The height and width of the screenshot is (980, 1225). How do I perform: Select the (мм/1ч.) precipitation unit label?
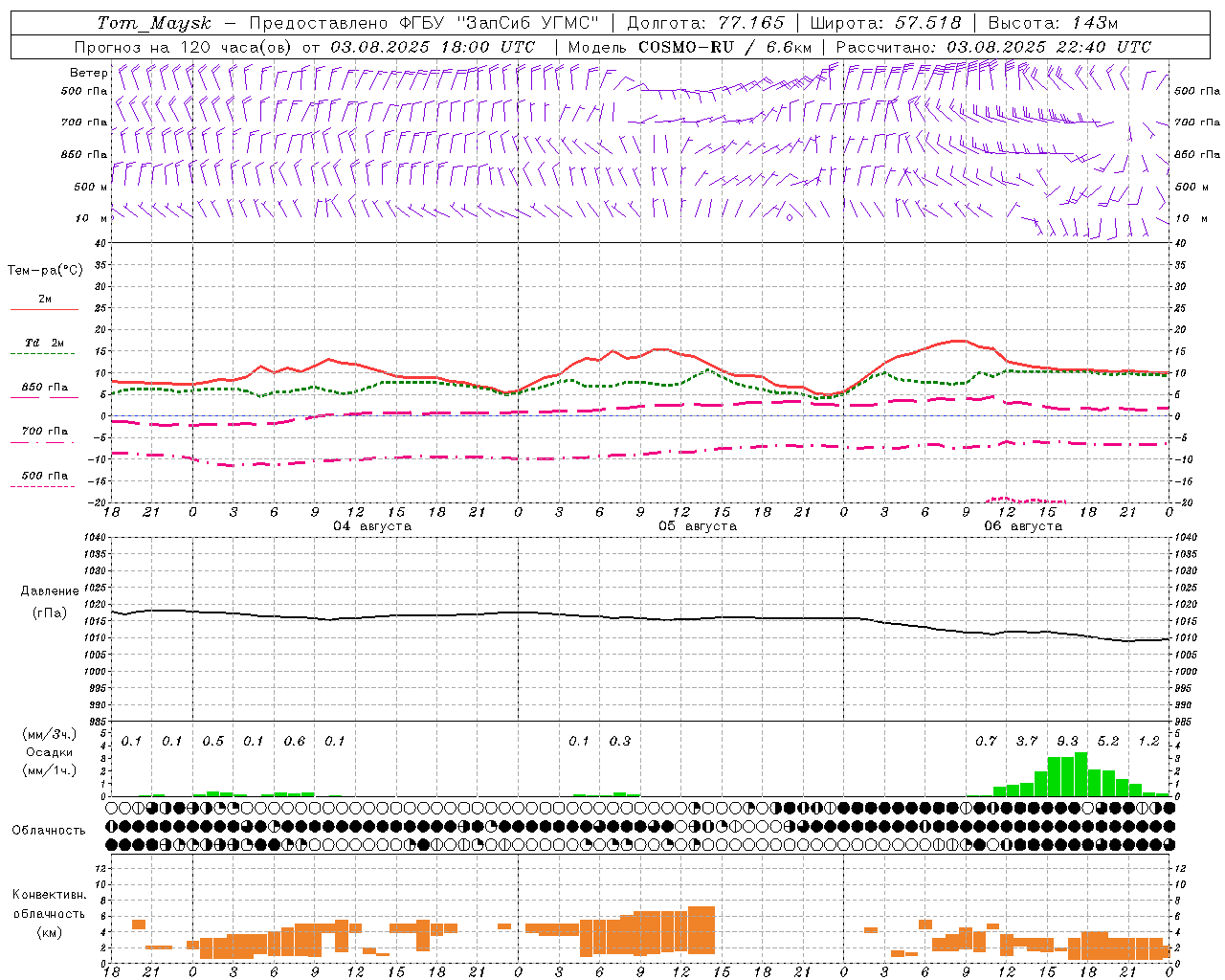tap(50, 770)
